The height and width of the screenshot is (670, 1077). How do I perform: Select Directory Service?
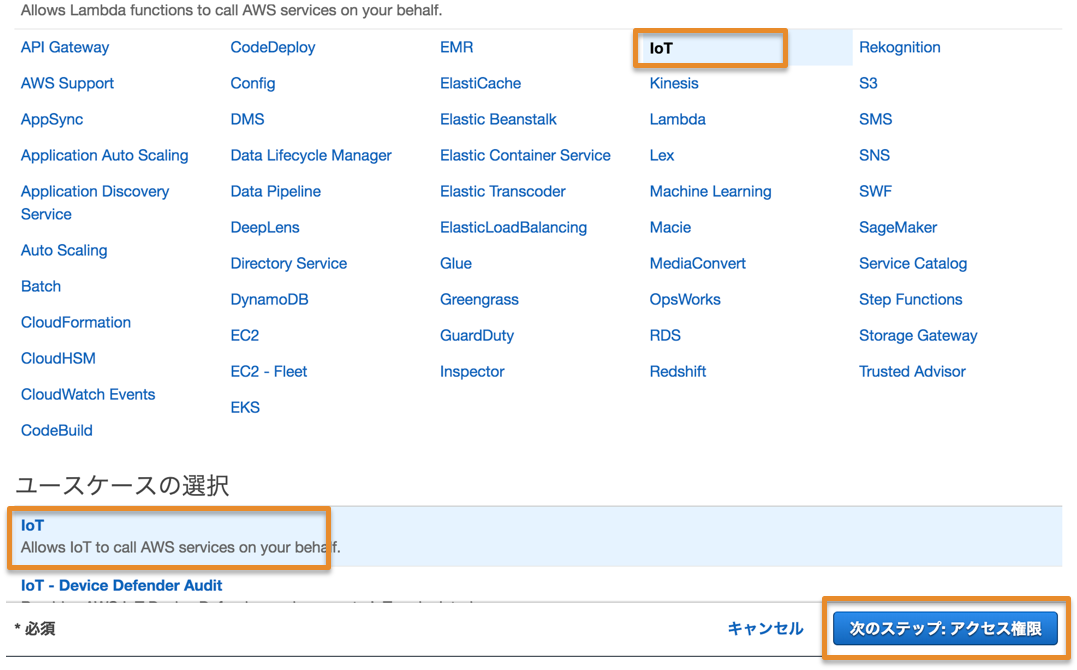288,263
